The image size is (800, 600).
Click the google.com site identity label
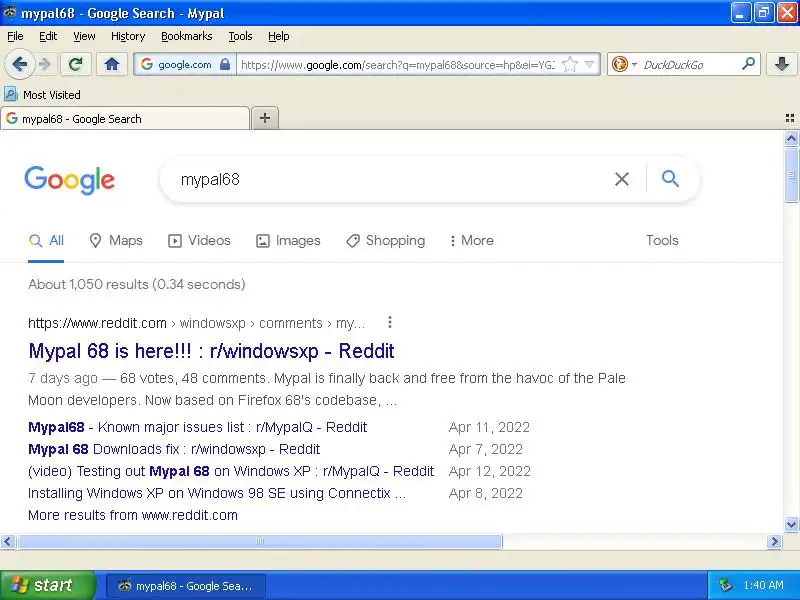click(x=185, y=65)
